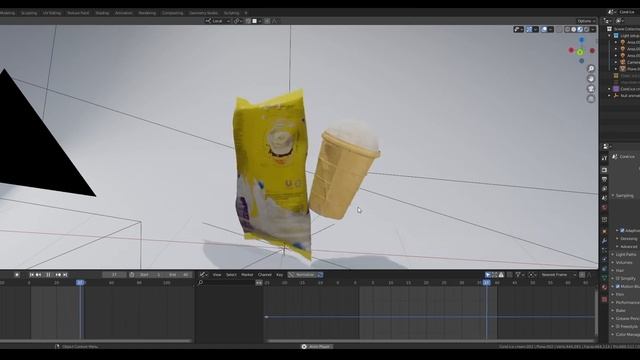This screenshot has height=360, width=640.
Task: Open the World properties tab icon
Action: 604,207
